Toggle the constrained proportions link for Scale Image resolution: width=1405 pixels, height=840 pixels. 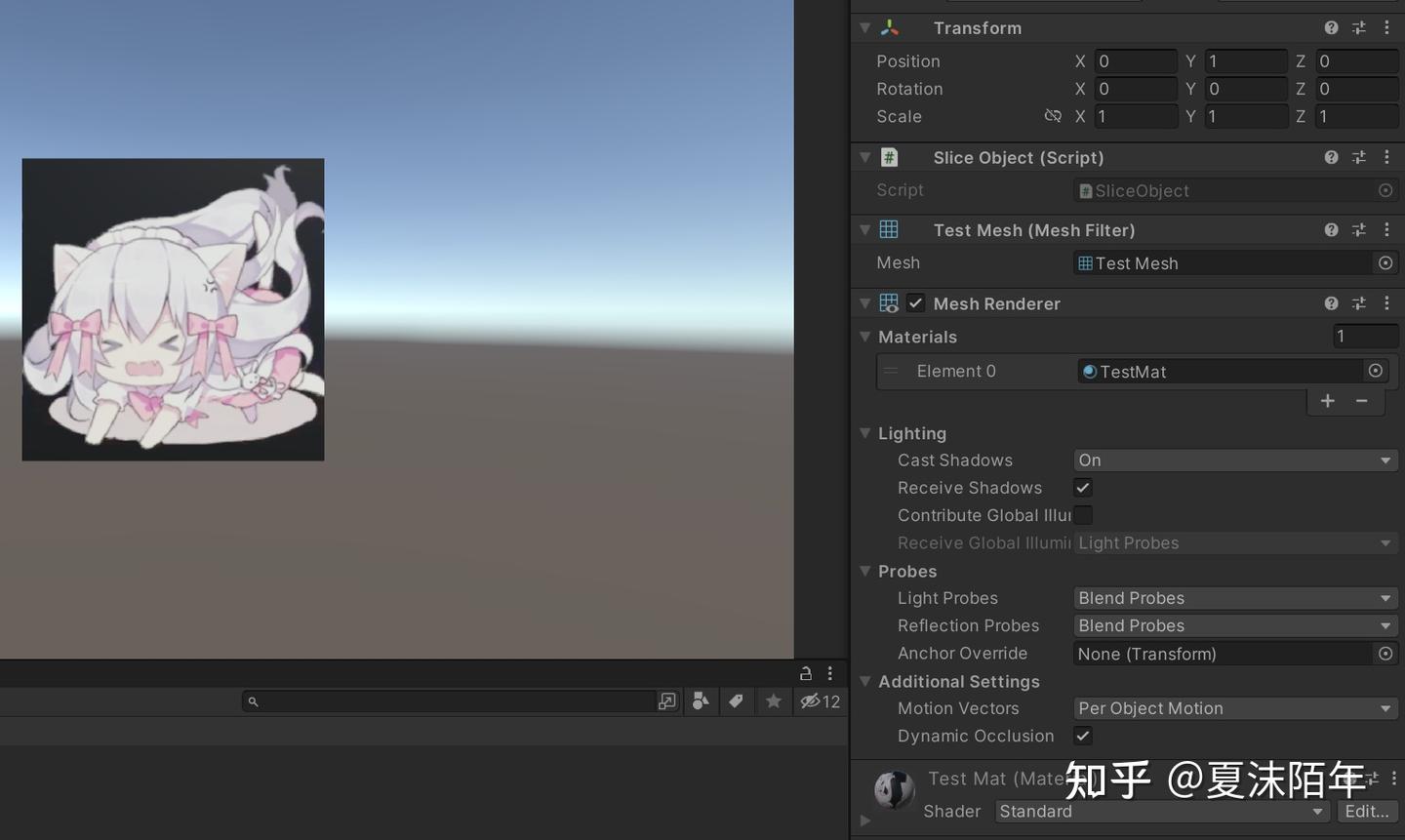pos(1053,115)
